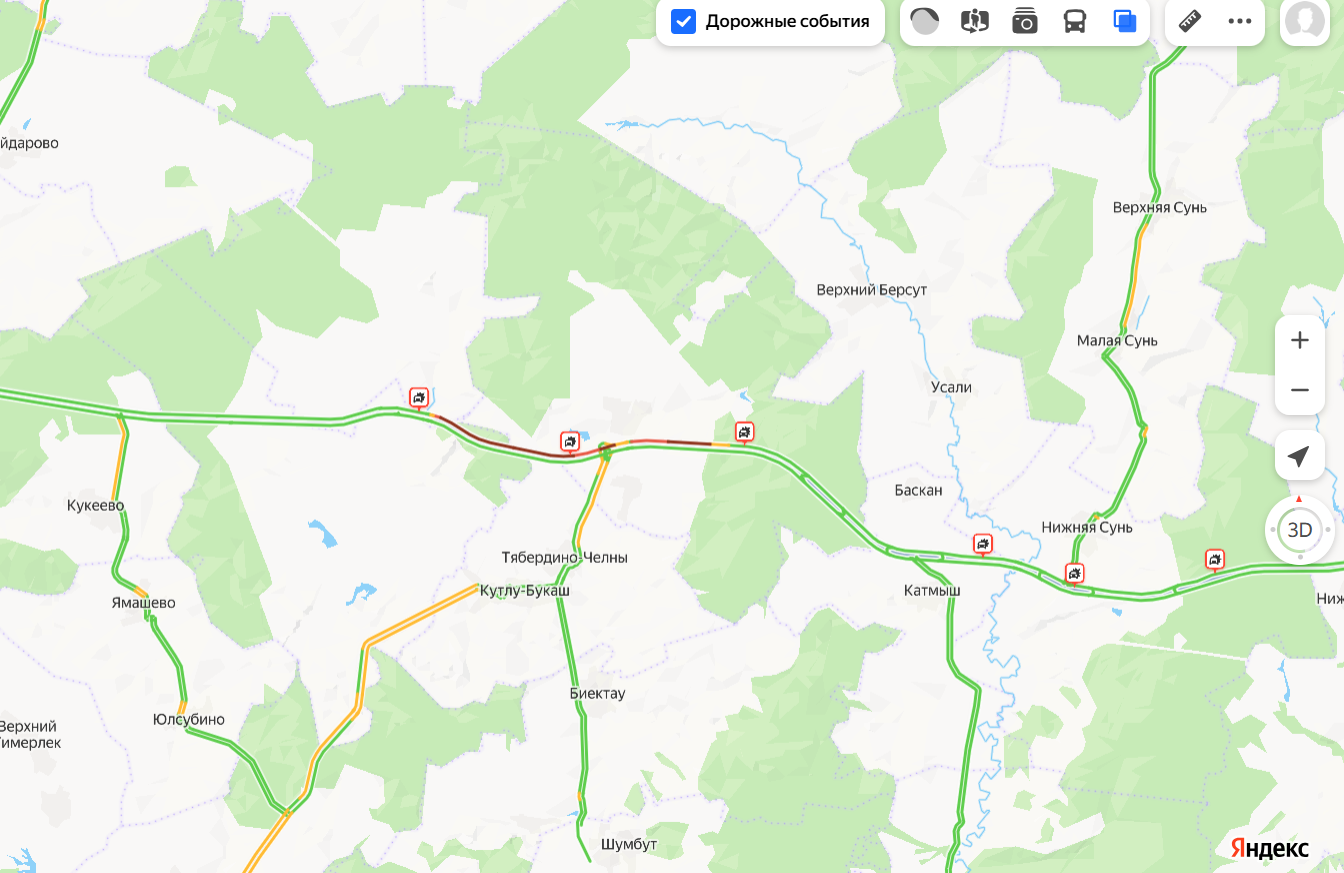1344x873 pixels.
Task: Show photos layer with camera icon
Action: point(1025,21)
